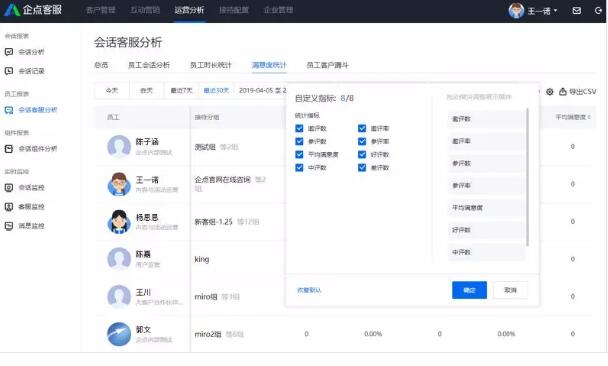Open 会话记录 from the sidebar

(x=25, y=71)
